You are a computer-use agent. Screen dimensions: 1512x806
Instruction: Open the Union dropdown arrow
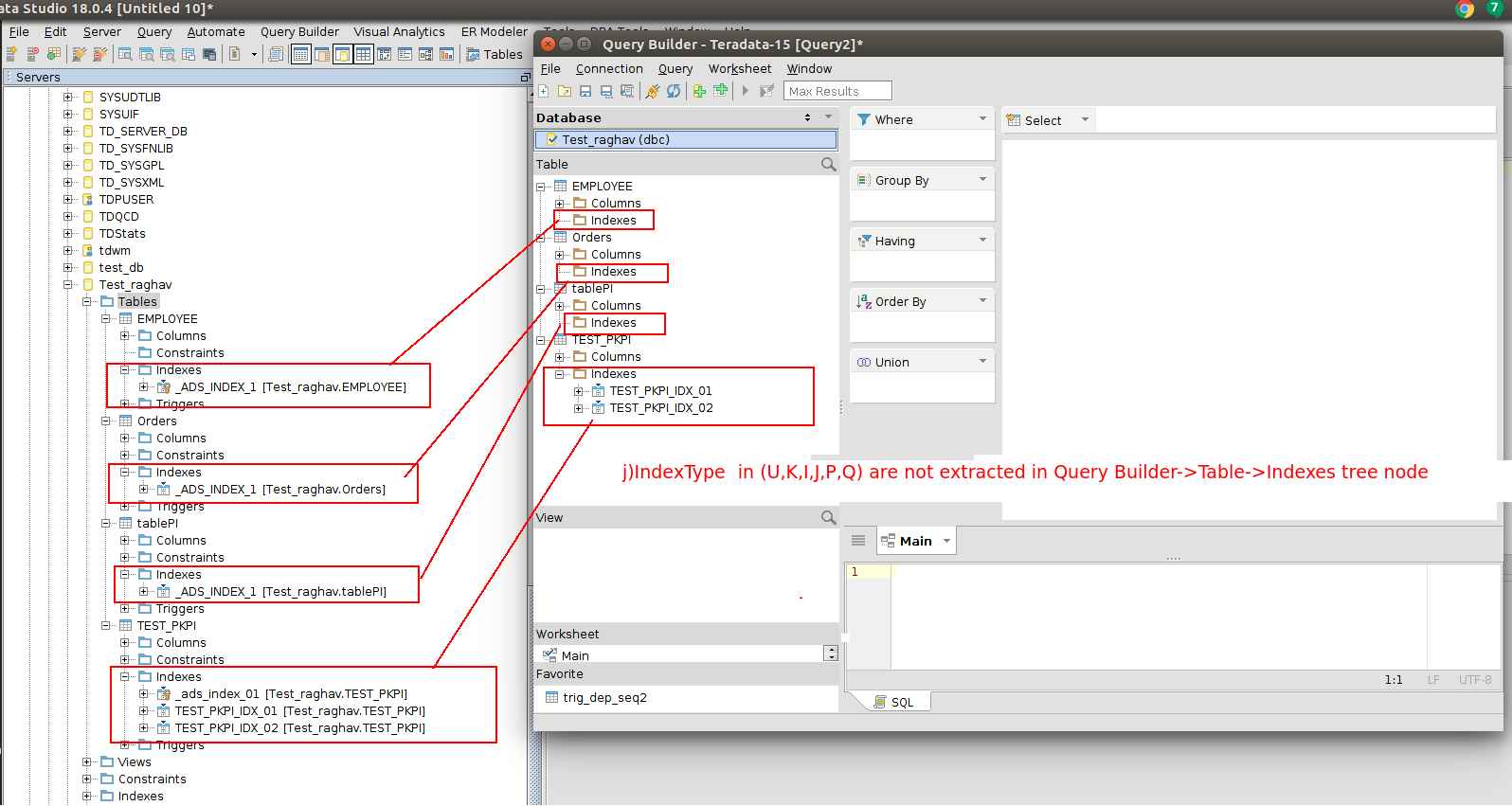(x=982, y=362)
